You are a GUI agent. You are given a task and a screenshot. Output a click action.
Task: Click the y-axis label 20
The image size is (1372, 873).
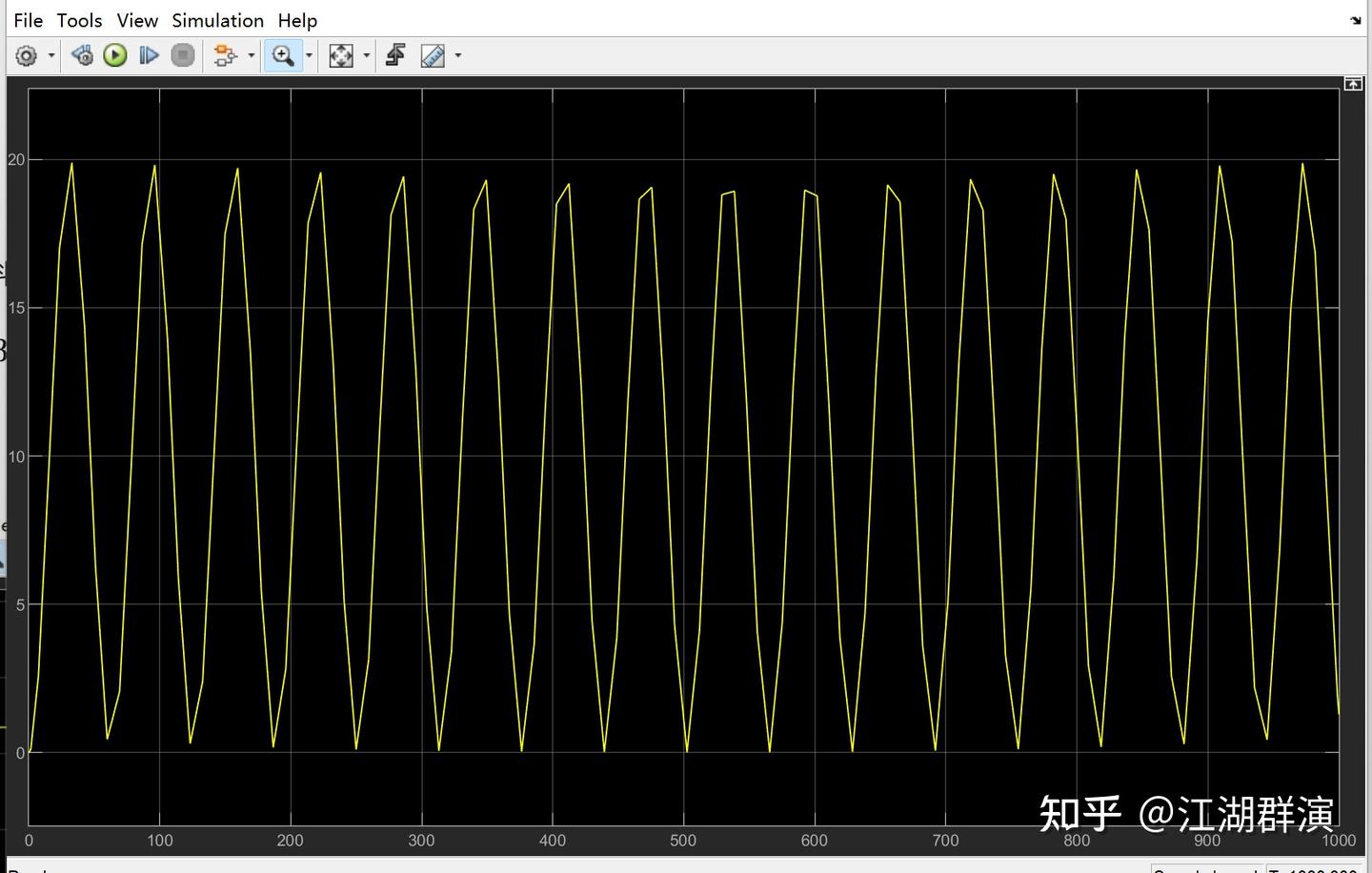[x=16, y=160]
